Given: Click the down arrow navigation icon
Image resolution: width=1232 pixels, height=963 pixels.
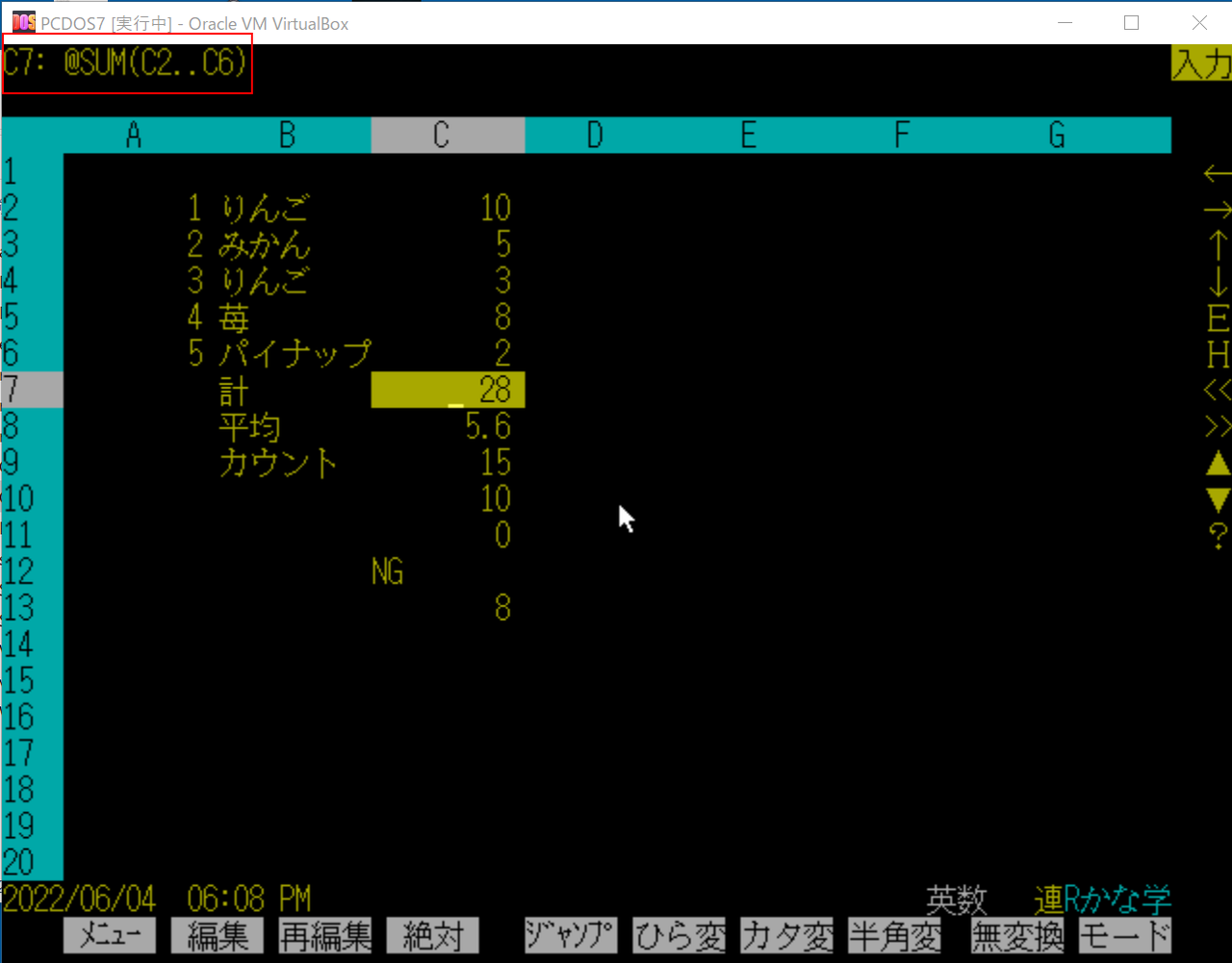Looking at the screenshot, I should (x=1218, y=281).
